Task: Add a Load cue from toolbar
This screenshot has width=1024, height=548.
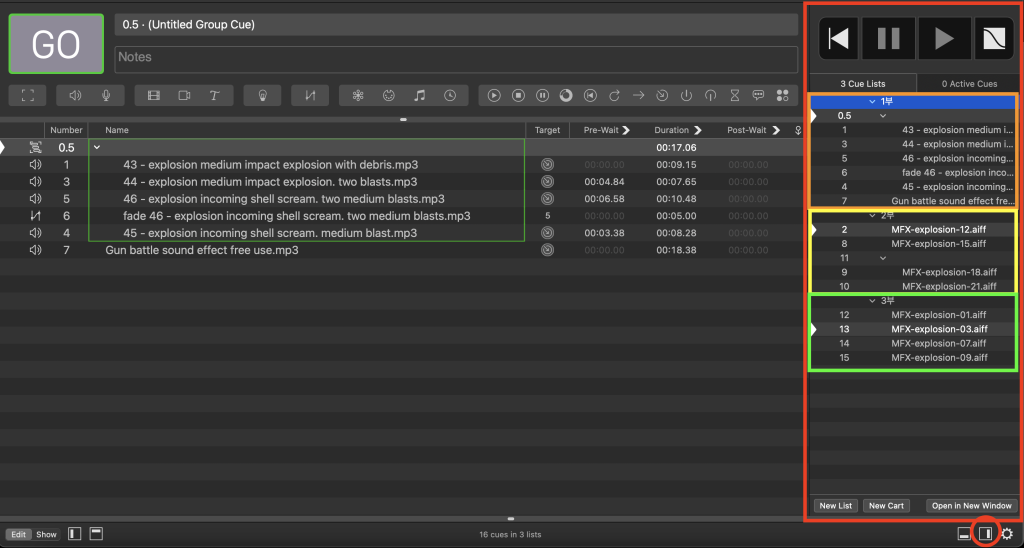Action: tap(566, 95)
